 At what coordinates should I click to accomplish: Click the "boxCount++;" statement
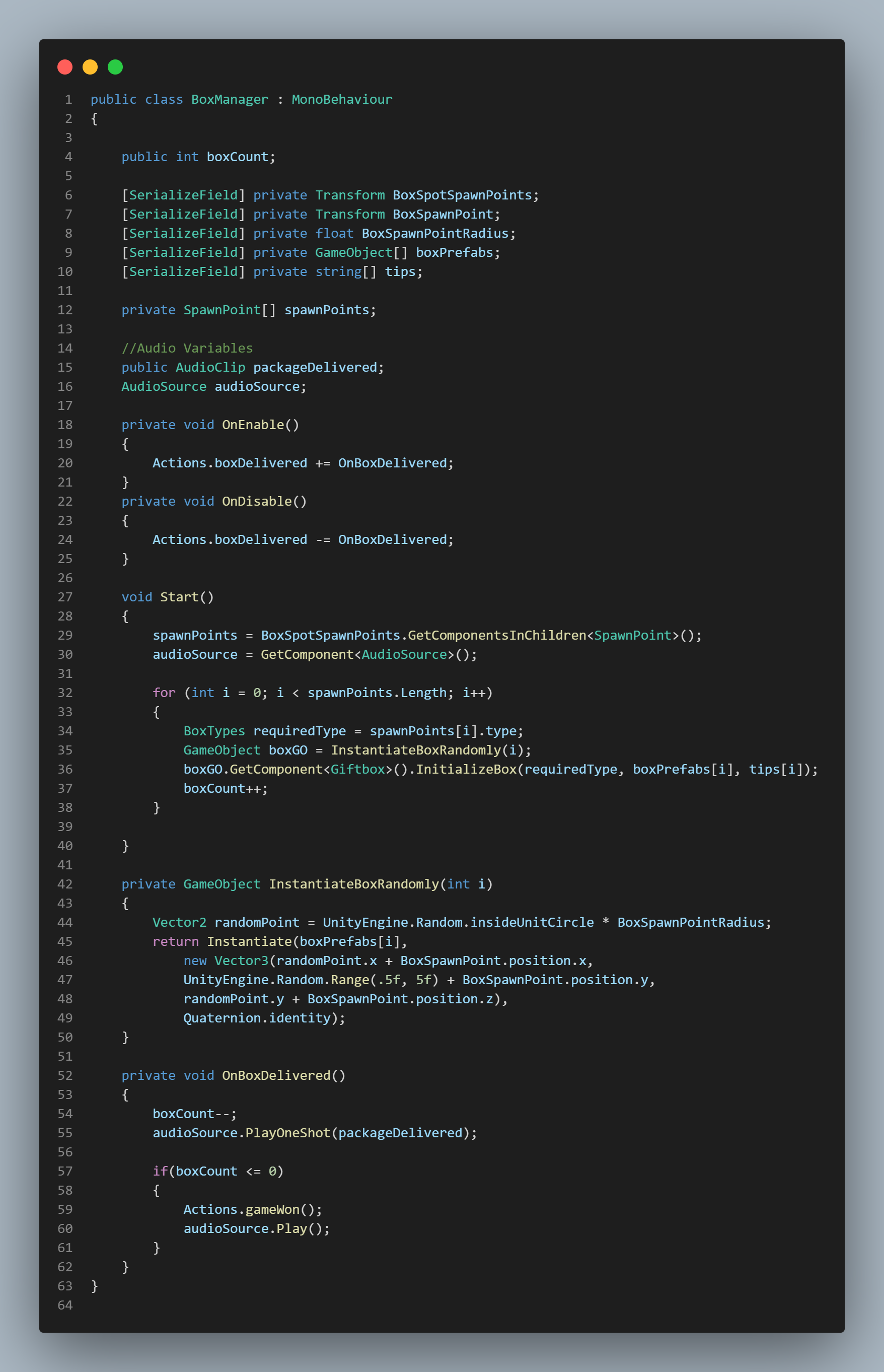[x=226, y=789]
